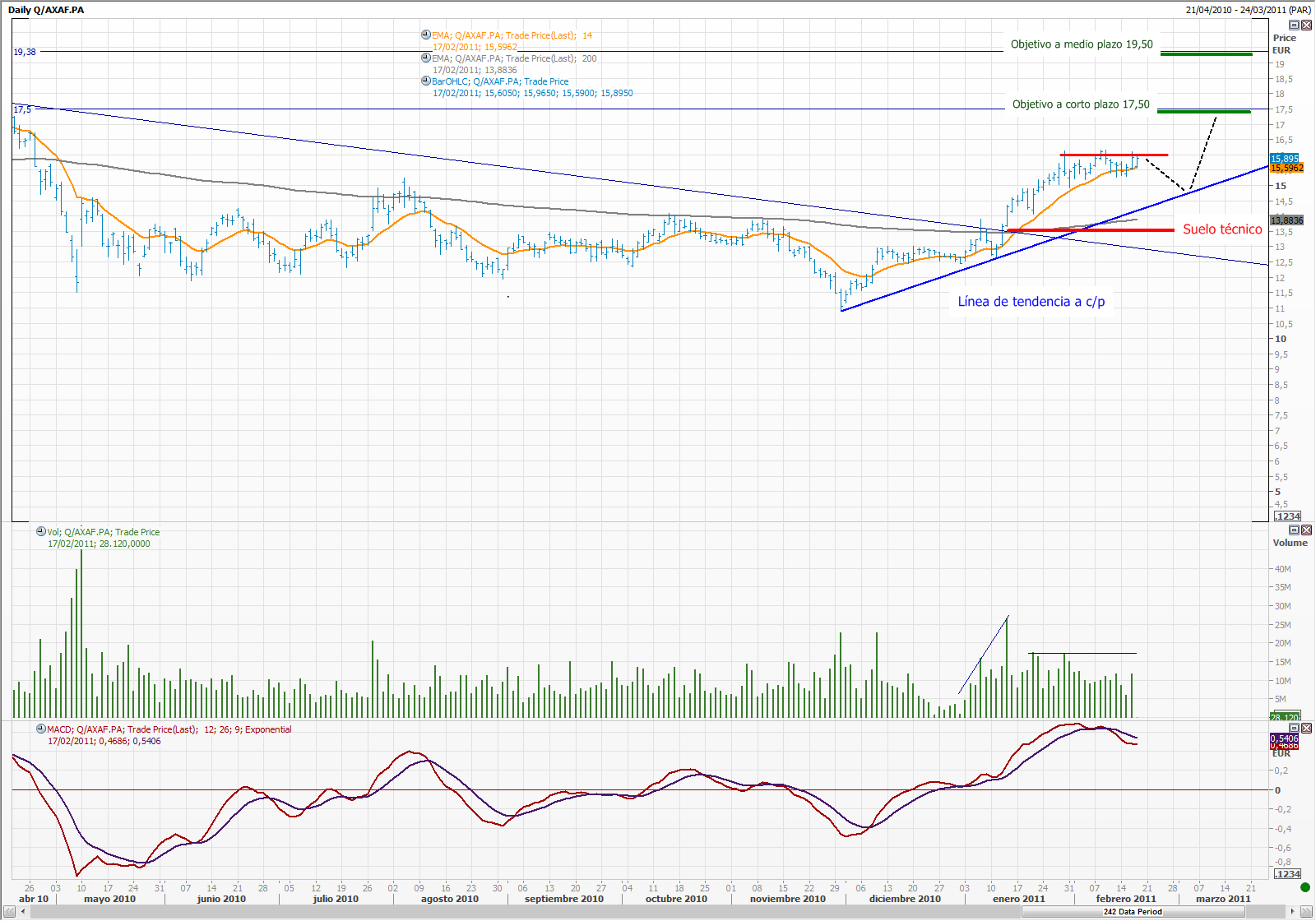Click clock icon beside EMA 14 legend
This screenshot has width=1316, height=921.
426,35
